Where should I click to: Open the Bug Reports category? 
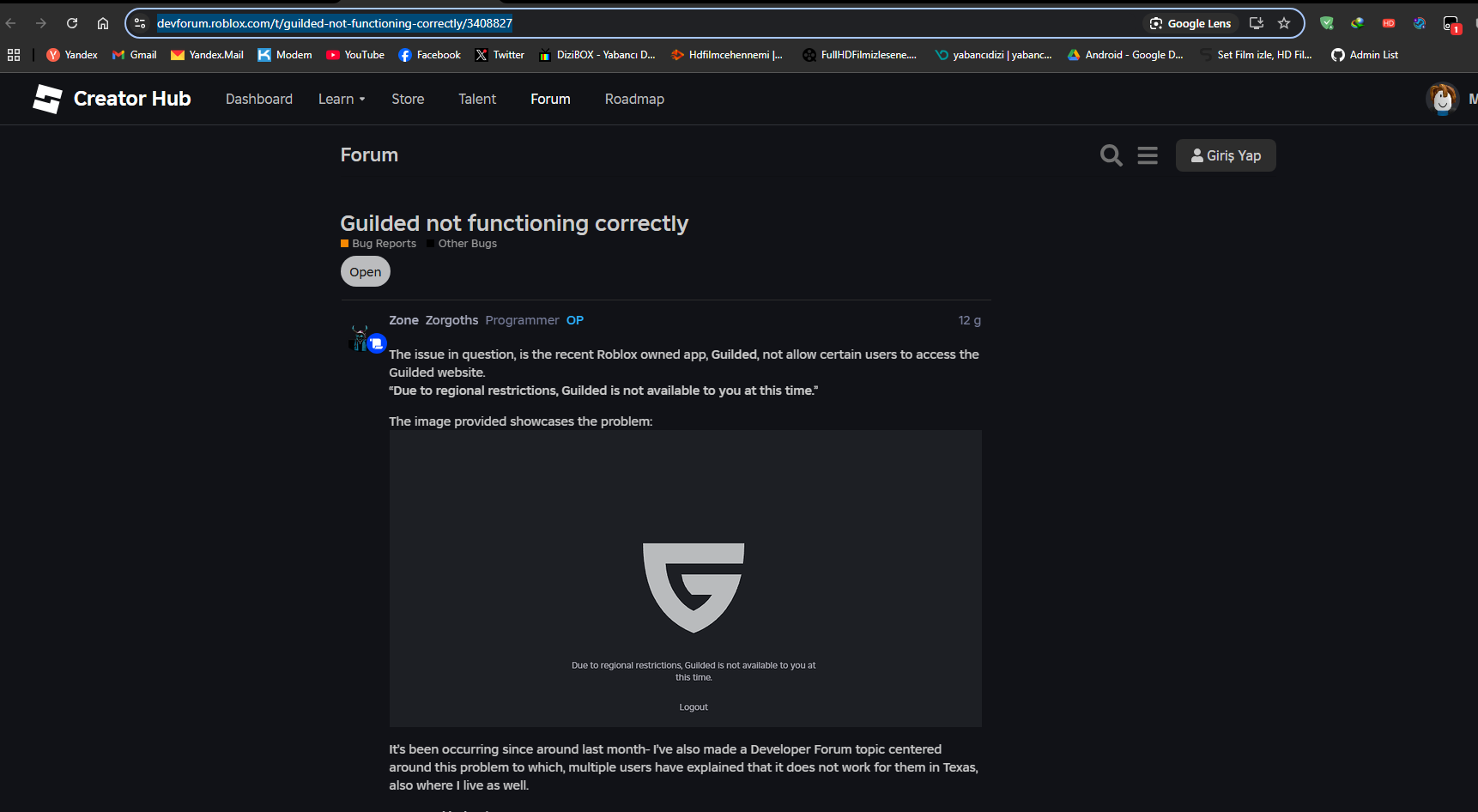coord(379,244)
